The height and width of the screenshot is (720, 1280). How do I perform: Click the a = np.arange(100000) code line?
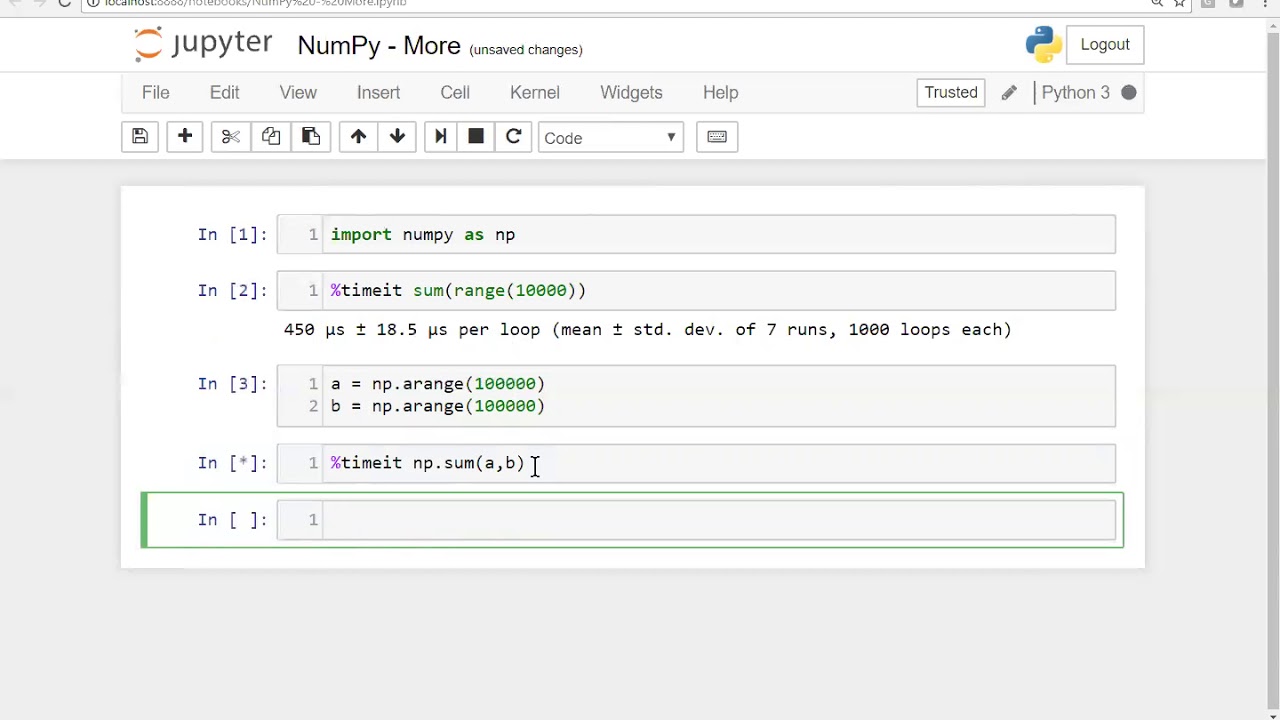(x=438, y=384)
